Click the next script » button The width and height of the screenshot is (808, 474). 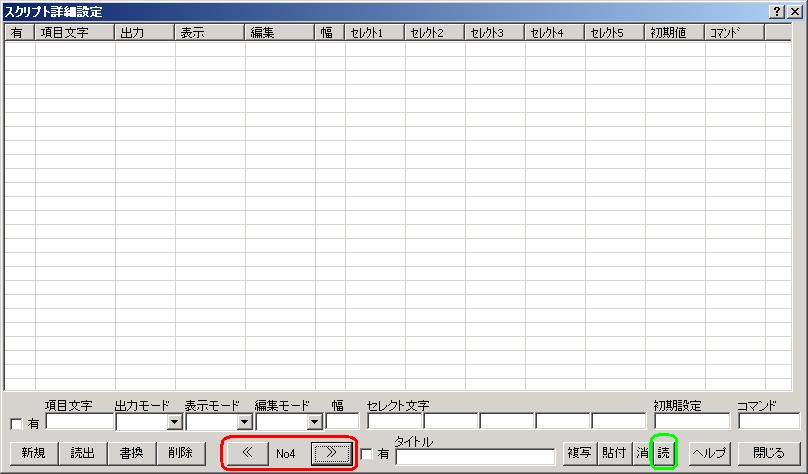point(331,453)
